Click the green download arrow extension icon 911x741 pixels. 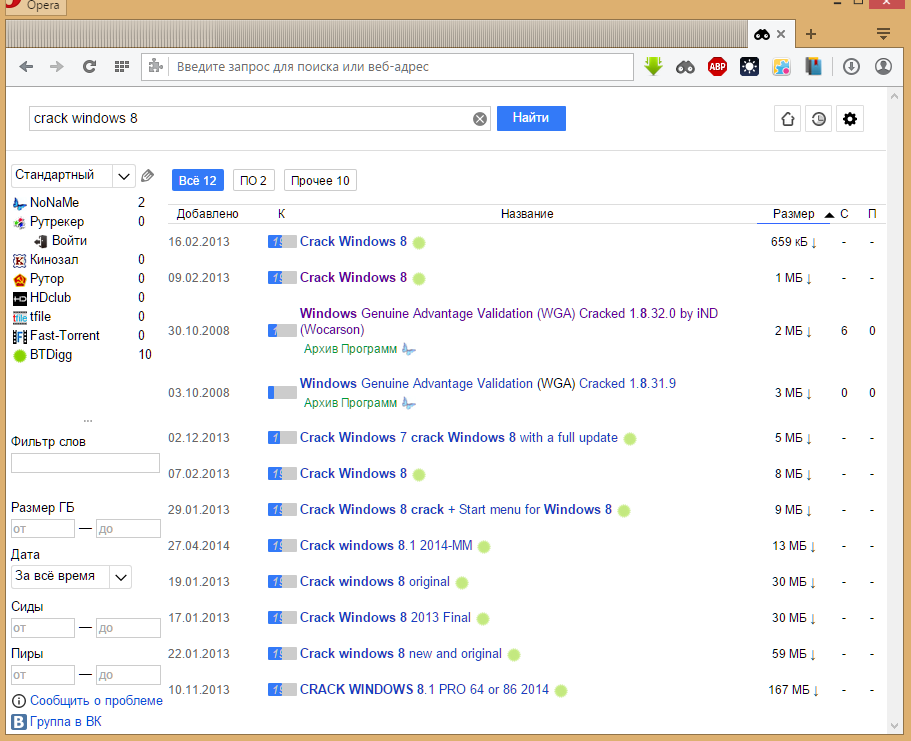pos(654,67)
